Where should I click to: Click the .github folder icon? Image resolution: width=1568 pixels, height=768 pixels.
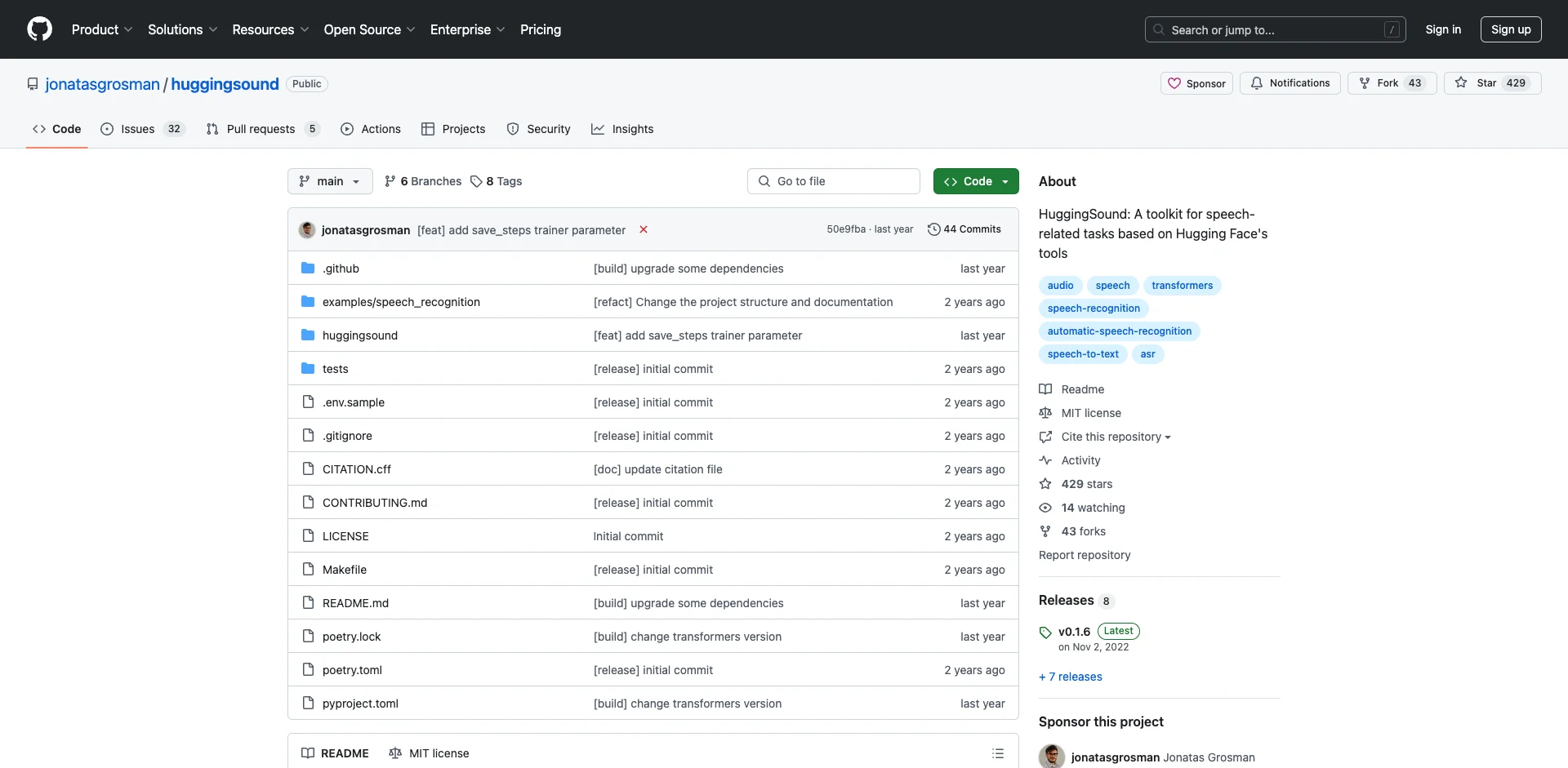(x=308, y=269)
